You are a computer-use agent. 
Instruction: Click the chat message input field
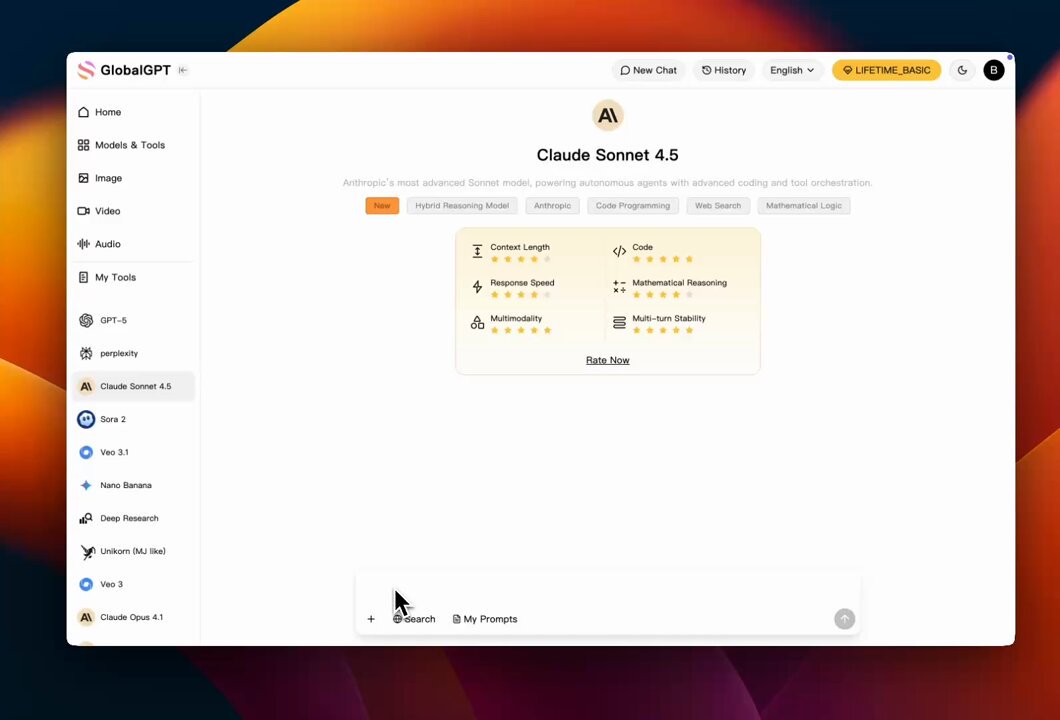pyautogui.click(x=608, y=590)
